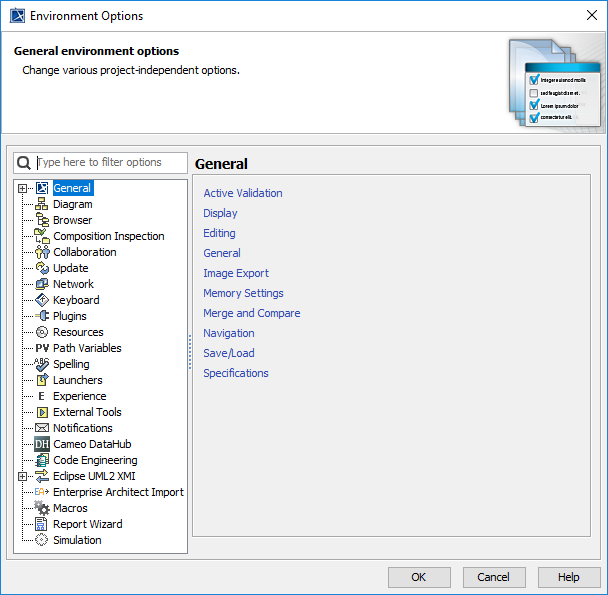Close the Environment Options dialog
Screen dimensions: 608x595
point(592,16)
